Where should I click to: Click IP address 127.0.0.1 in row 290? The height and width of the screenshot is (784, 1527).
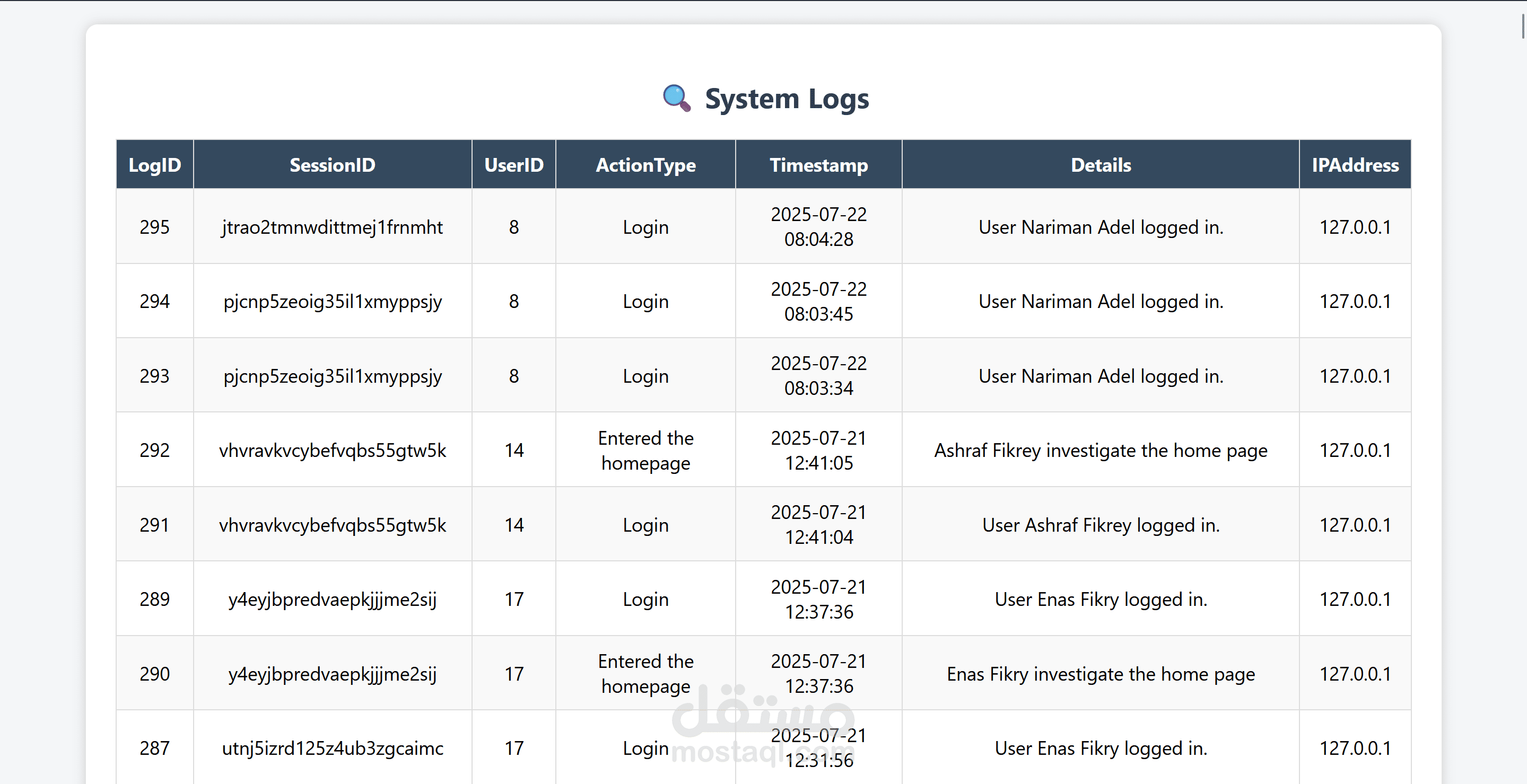1355,674
